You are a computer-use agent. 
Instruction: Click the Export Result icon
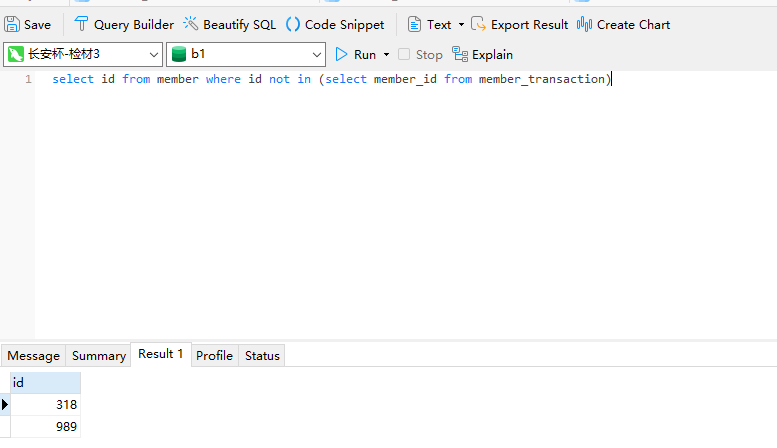(479, 24)
